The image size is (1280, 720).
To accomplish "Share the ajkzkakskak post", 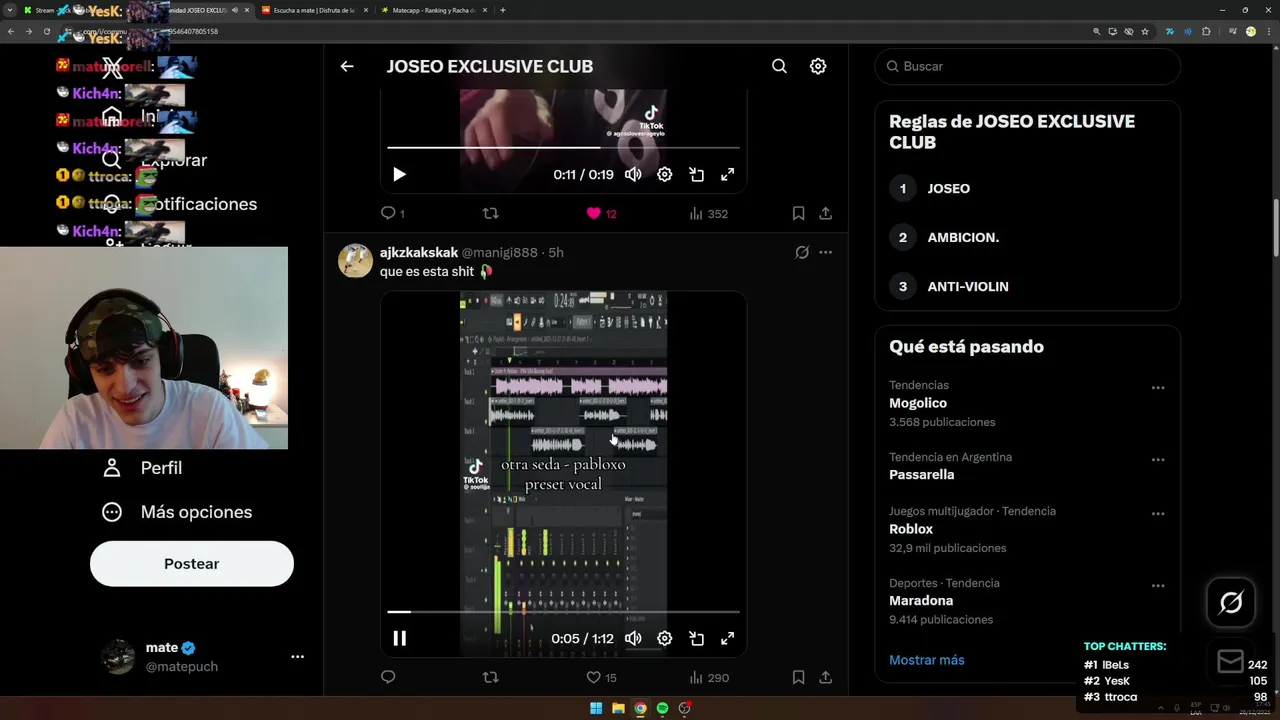I will (825, 677).
